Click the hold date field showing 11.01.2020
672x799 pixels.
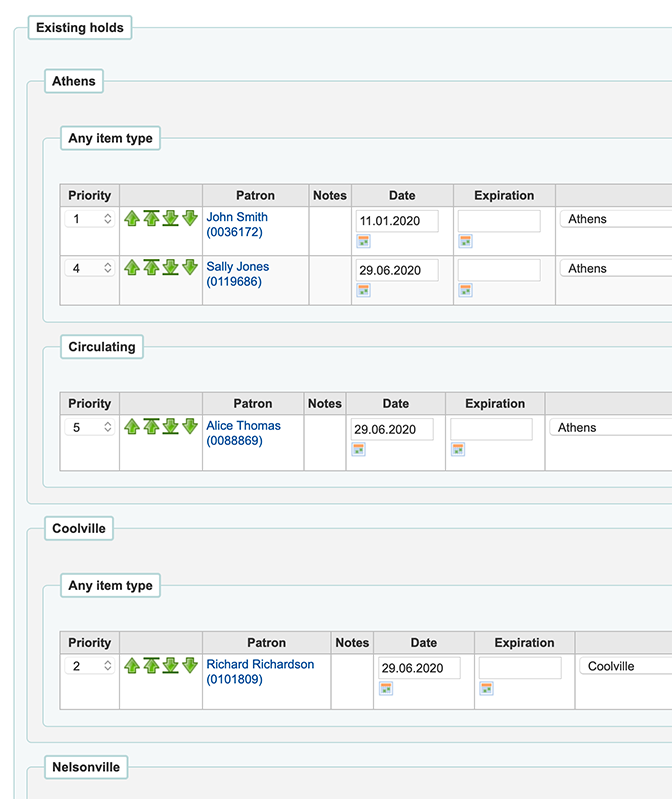pos(396,220)
